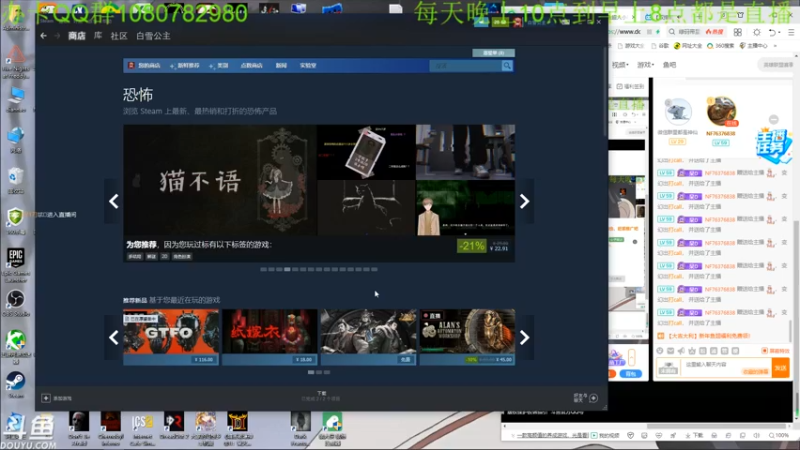This screenshot has width=800, height=450.
Task: Open the 猫不语 featured game banner
Action: [220, 180]
